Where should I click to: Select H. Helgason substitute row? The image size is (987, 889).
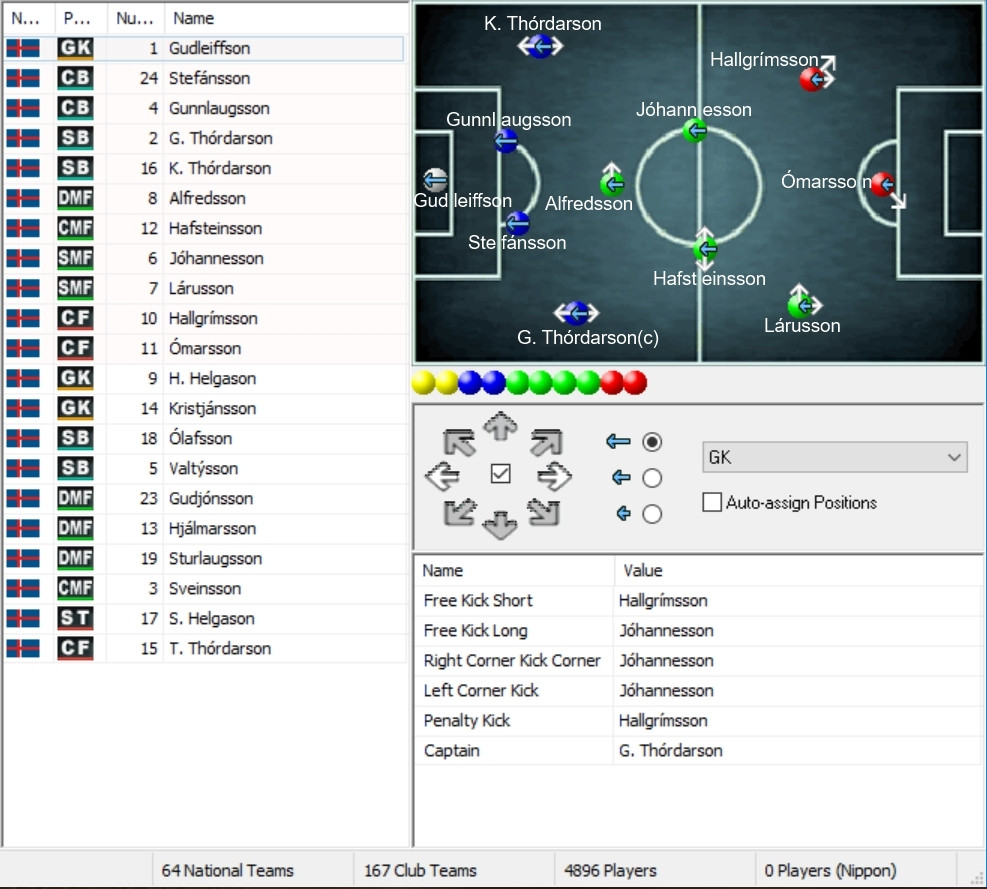tap(204, 378)
